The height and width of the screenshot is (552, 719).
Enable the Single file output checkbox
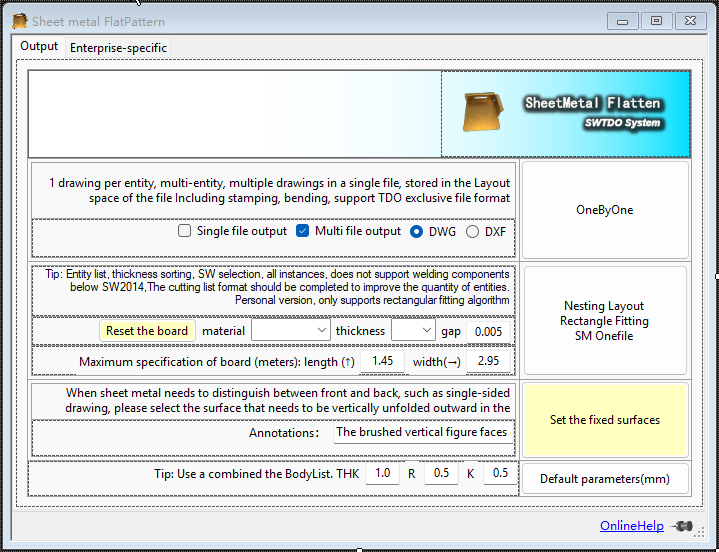184,231
